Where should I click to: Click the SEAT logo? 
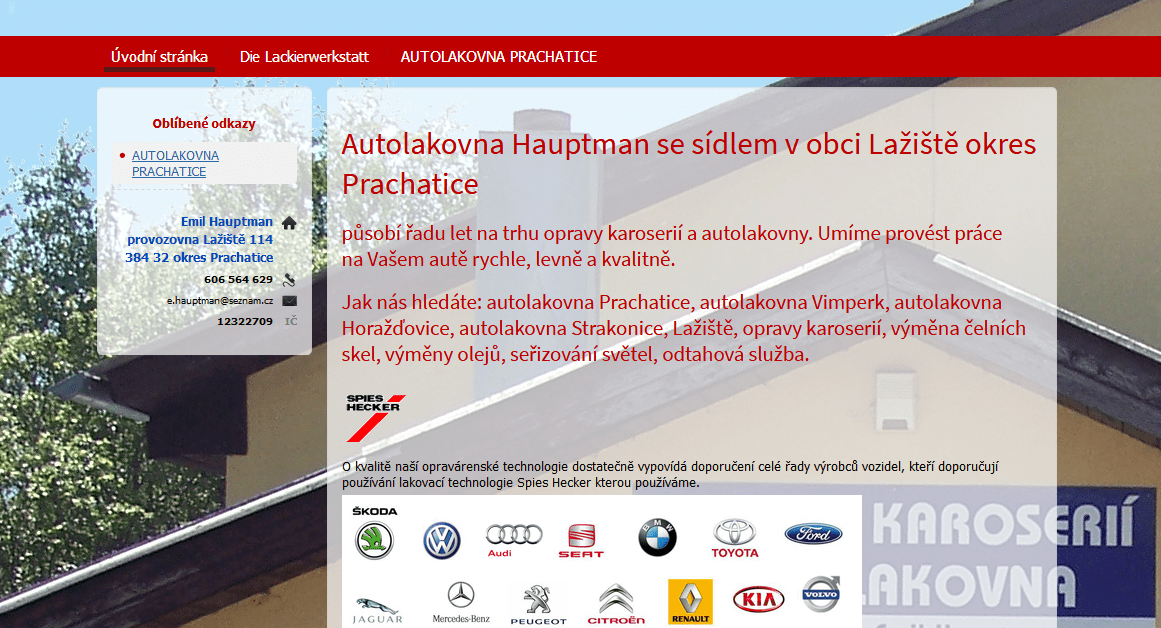(581, 541)
